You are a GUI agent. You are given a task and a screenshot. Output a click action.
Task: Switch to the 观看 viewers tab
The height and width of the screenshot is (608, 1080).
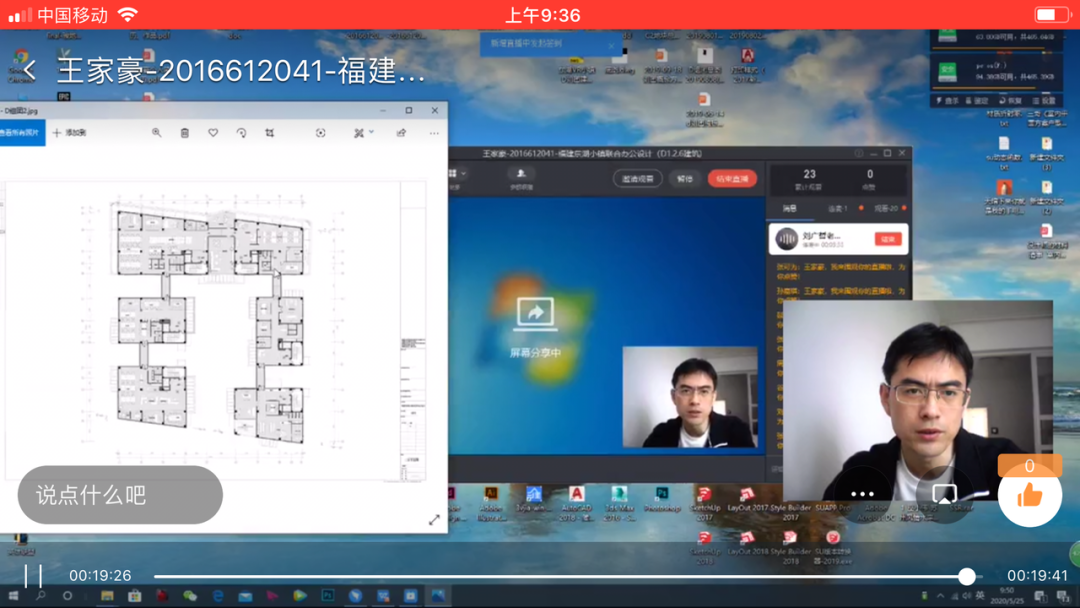[x=885, y=209]
